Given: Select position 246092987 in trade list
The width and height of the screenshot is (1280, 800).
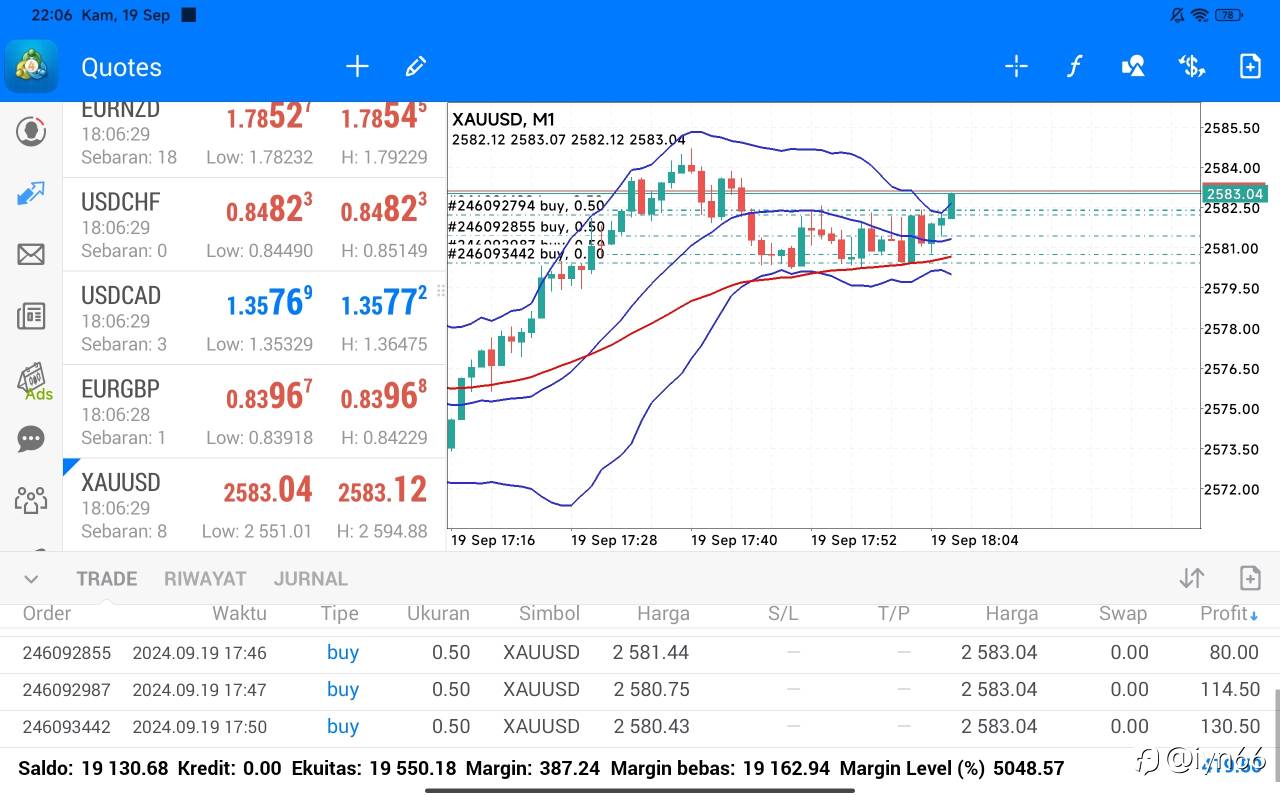Looking at the screenshot, I should pyautogui.click(x=640, y=689).
